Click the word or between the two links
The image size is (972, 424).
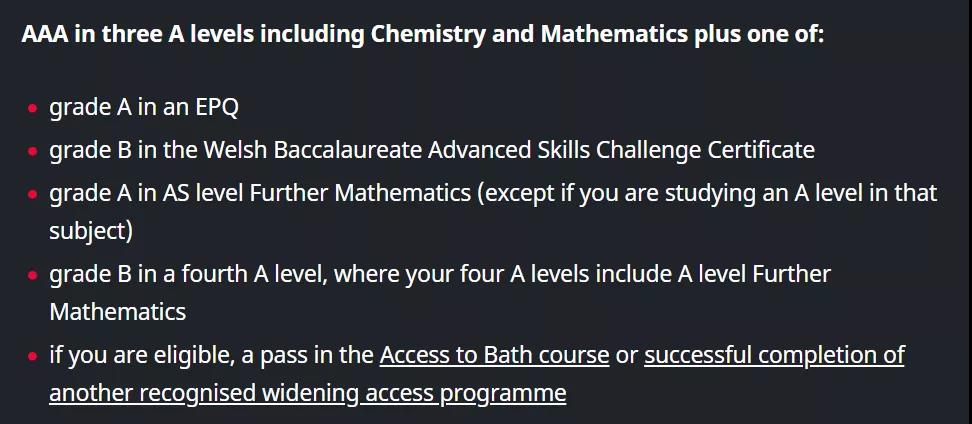point(627,356)
